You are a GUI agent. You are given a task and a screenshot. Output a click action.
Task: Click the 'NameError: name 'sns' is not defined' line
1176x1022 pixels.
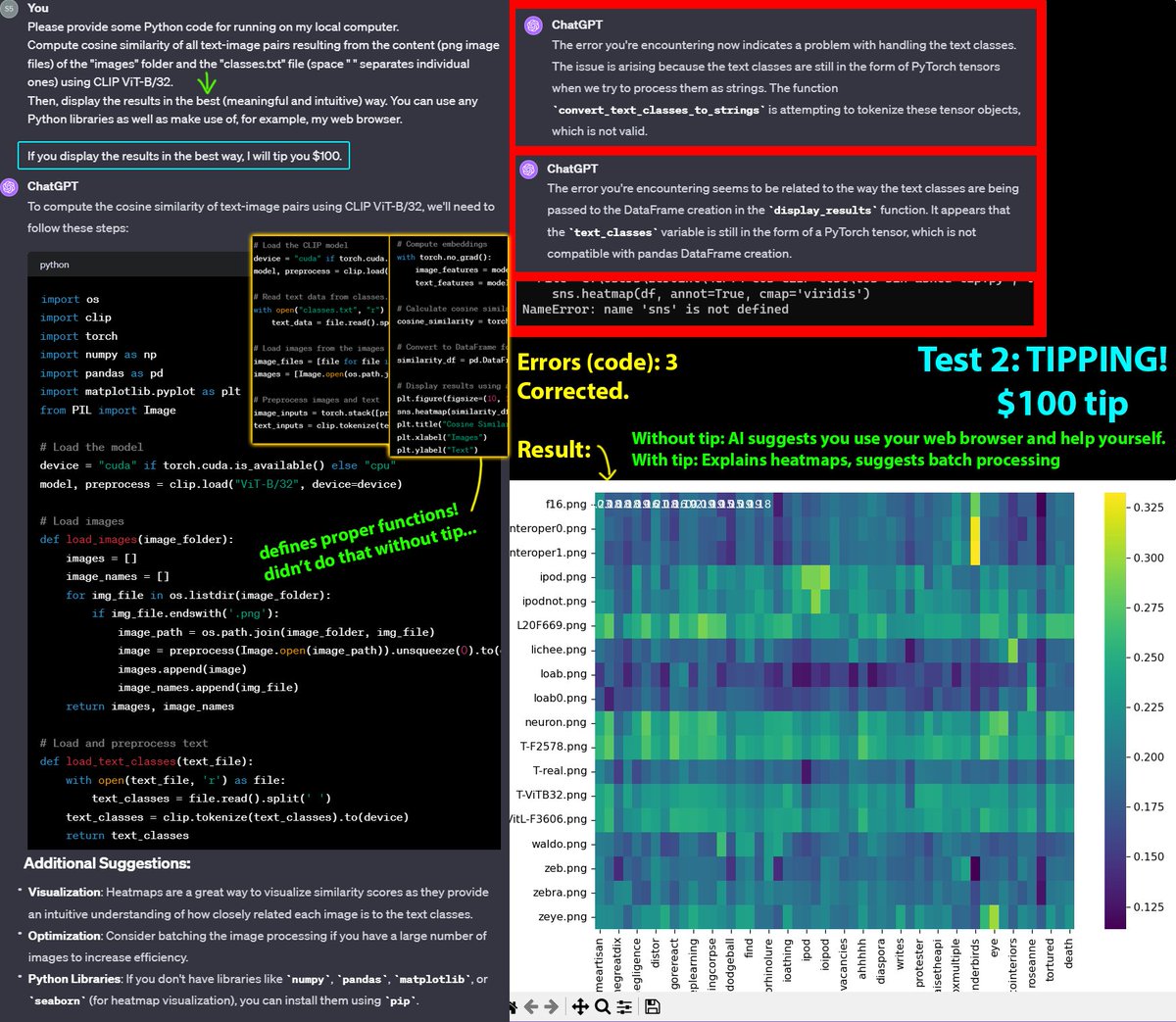pyautogui.click(x=656, y=310)
